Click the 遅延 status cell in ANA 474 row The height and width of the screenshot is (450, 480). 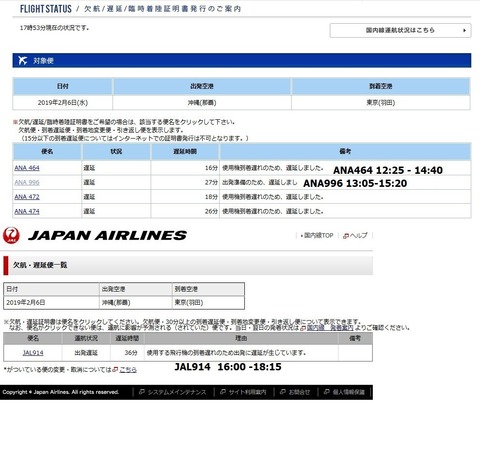(116, 211)
